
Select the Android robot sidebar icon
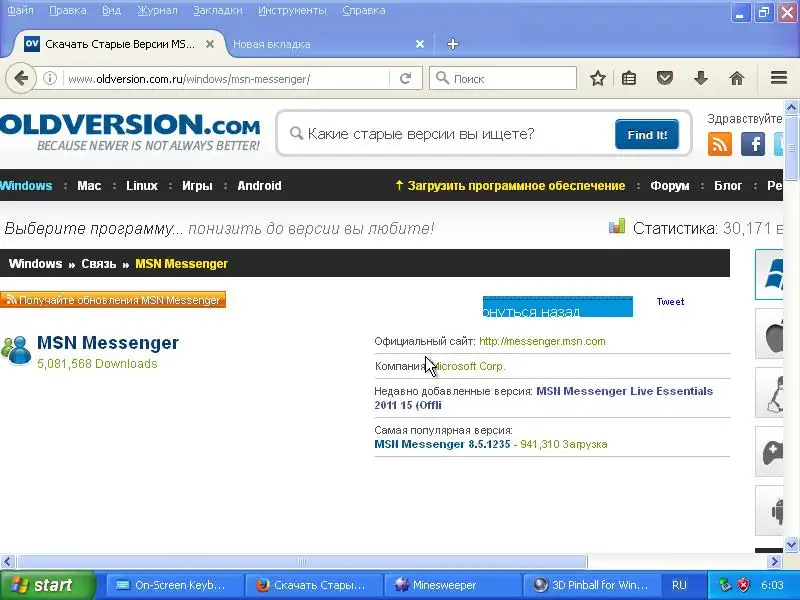click(x=769, y=510)
